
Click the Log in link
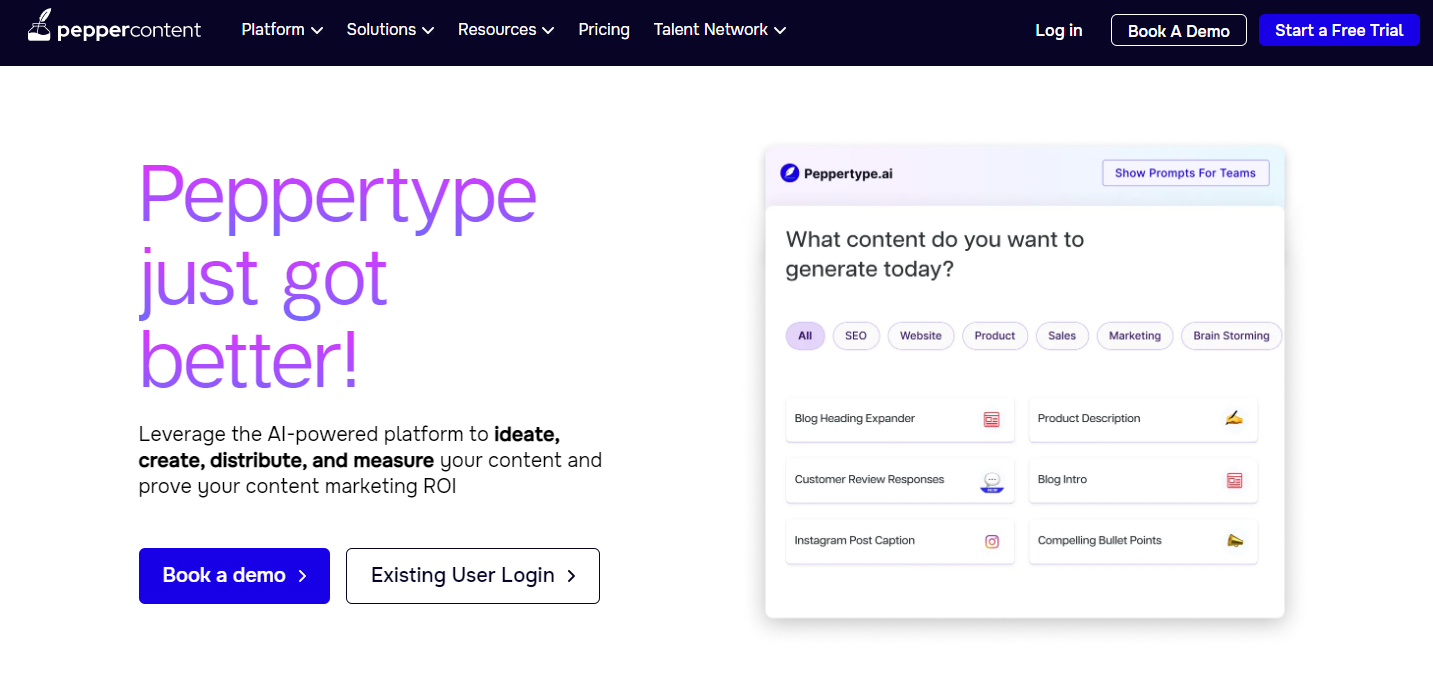point(1059,30)
